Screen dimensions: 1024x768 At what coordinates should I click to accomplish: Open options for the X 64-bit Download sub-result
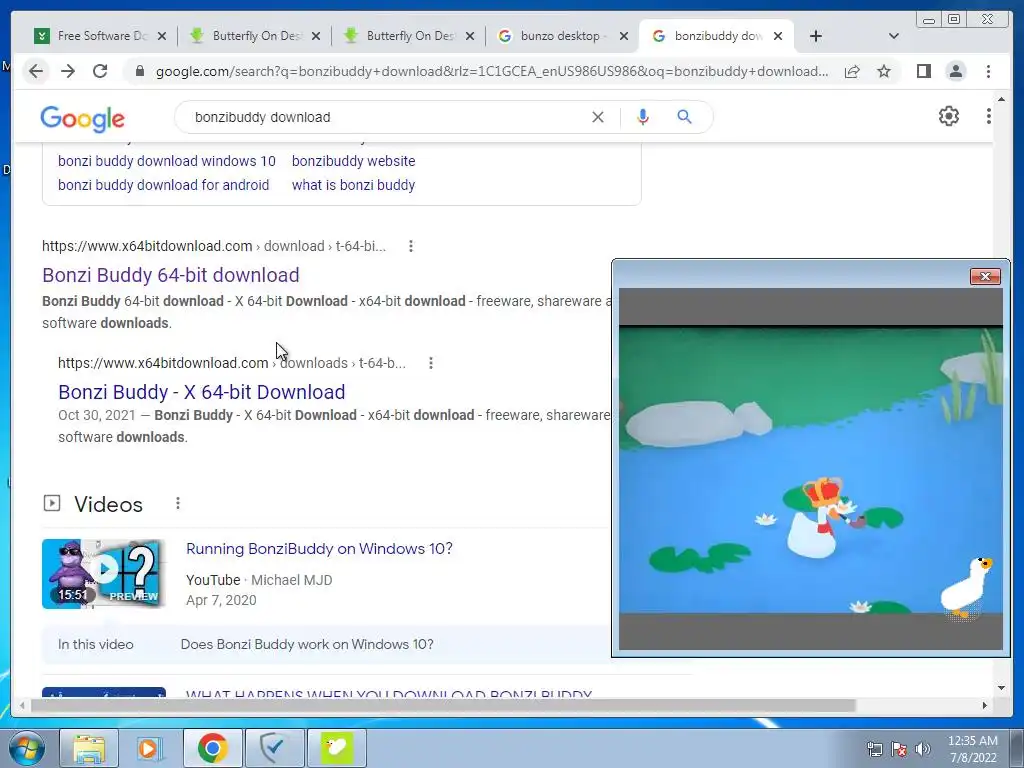pyautogui.click(x=431, y=363)
